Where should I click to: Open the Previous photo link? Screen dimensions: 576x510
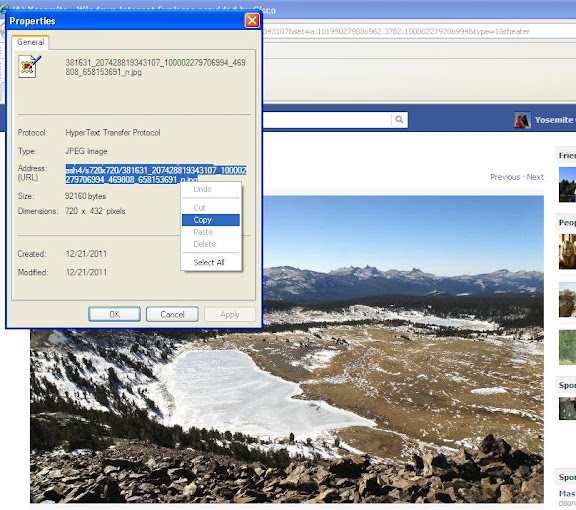coord(505,177)
